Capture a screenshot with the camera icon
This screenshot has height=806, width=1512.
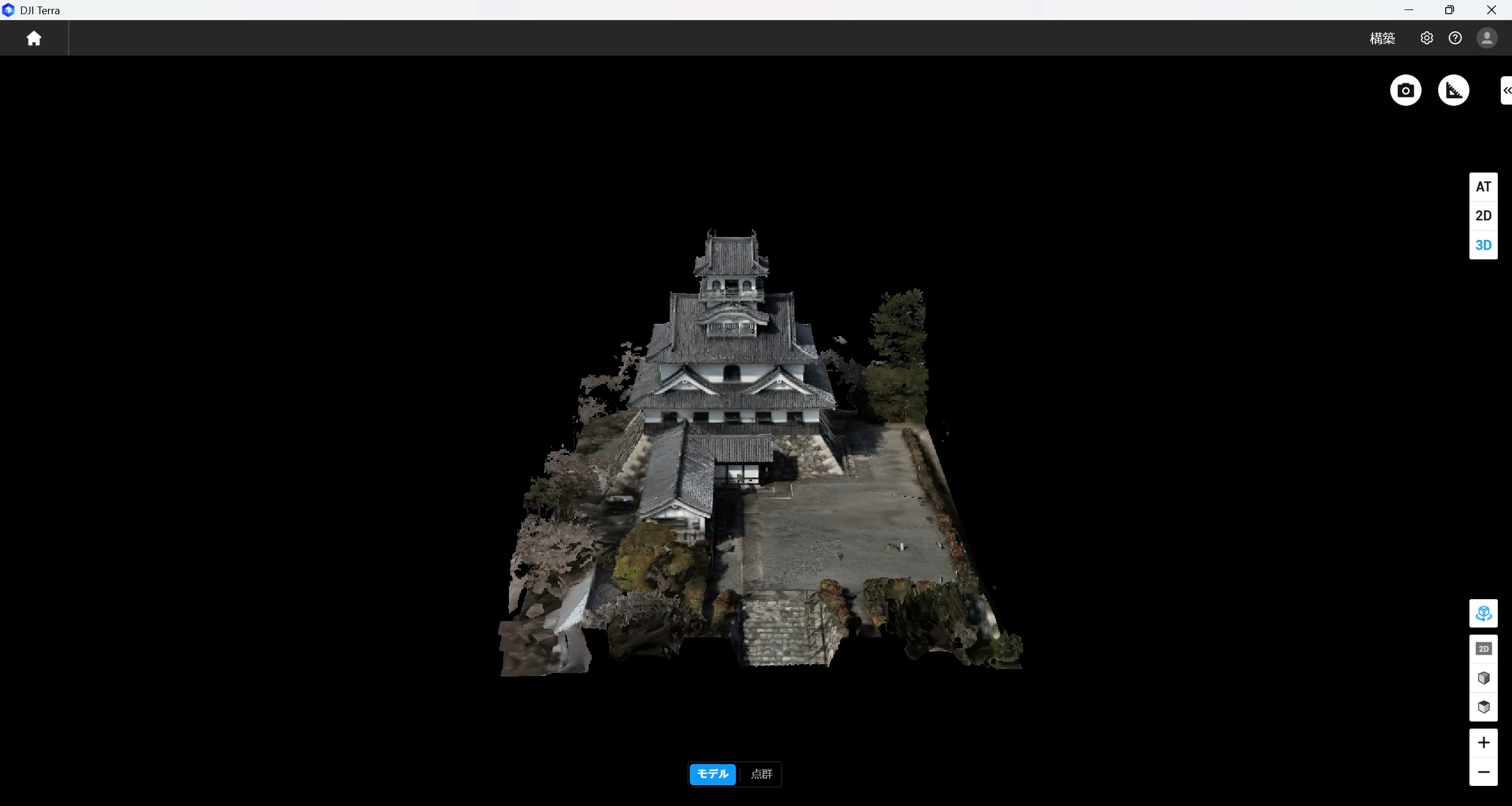pyautogui.click(x=1405, y=90)
